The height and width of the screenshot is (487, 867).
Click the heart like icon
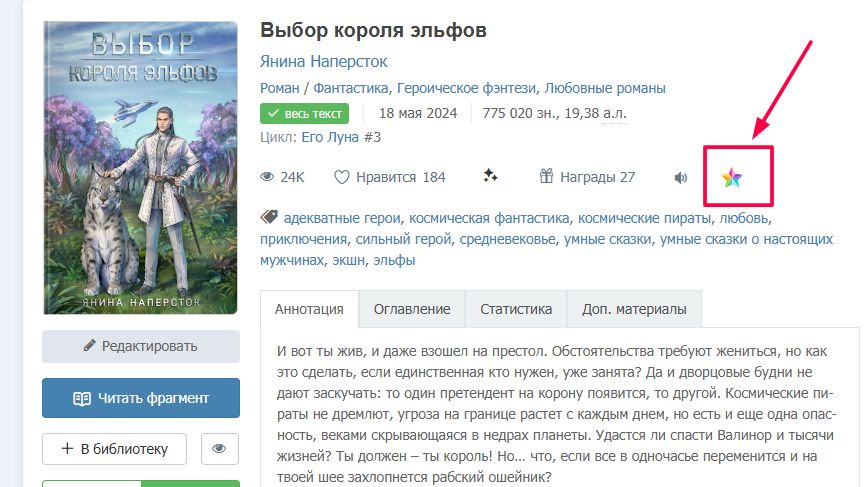[342, 178]
